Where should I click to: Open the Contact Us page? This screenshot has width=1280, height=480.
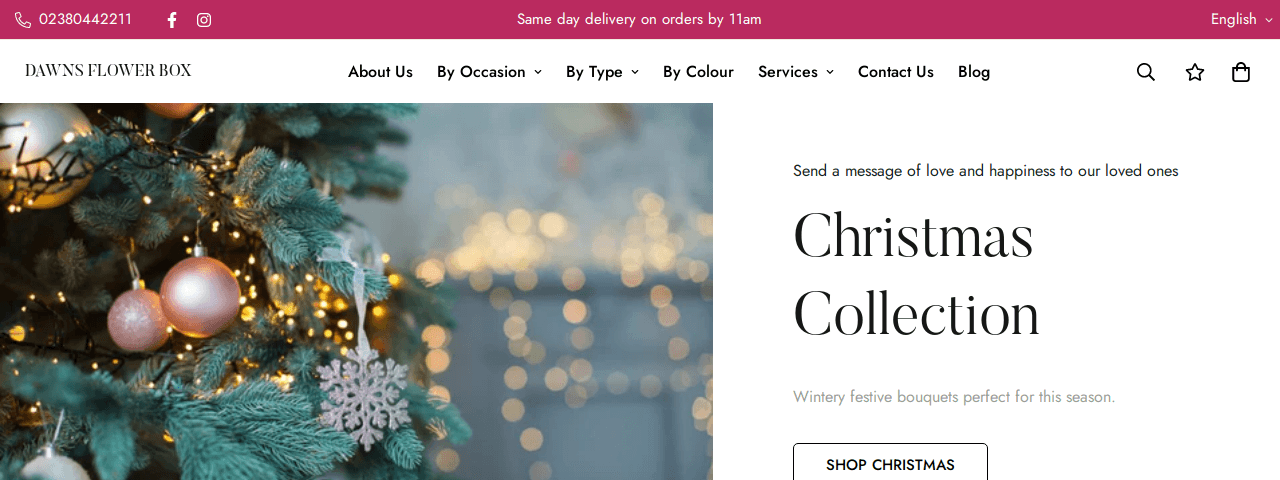896,72
